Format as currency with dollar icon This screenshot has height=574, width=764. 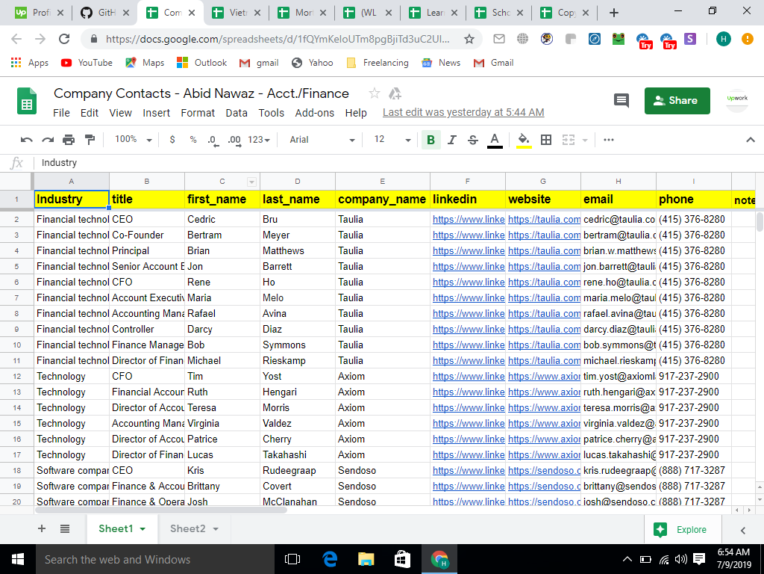[172, 140]
